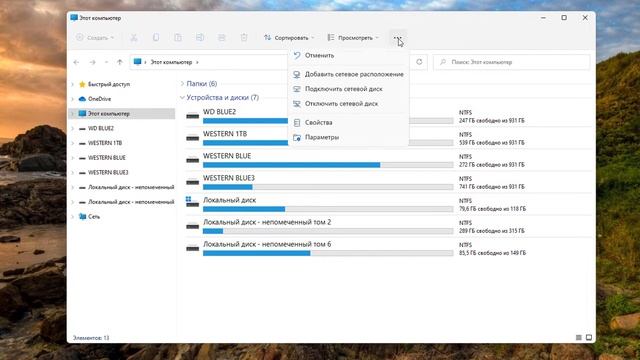Viewport: 640px width, 360px height.
Task: Expand the OneDrive tree node
Action: (x=73, y=99)
